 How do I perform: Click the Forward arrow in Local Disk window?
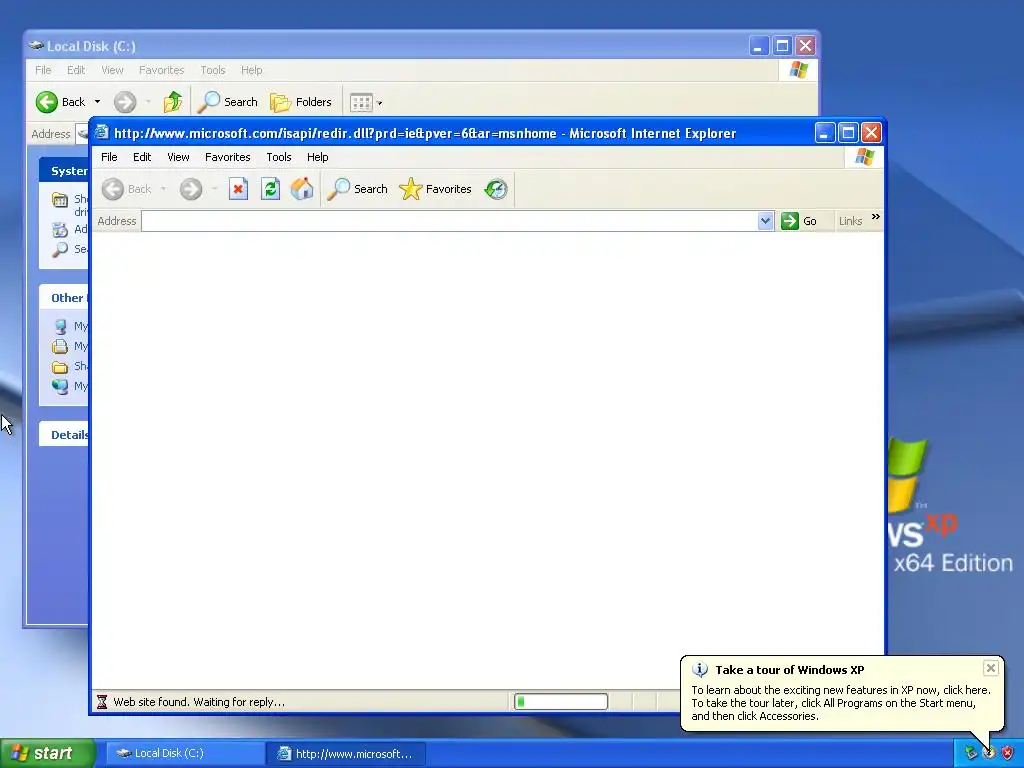point(125,102)
